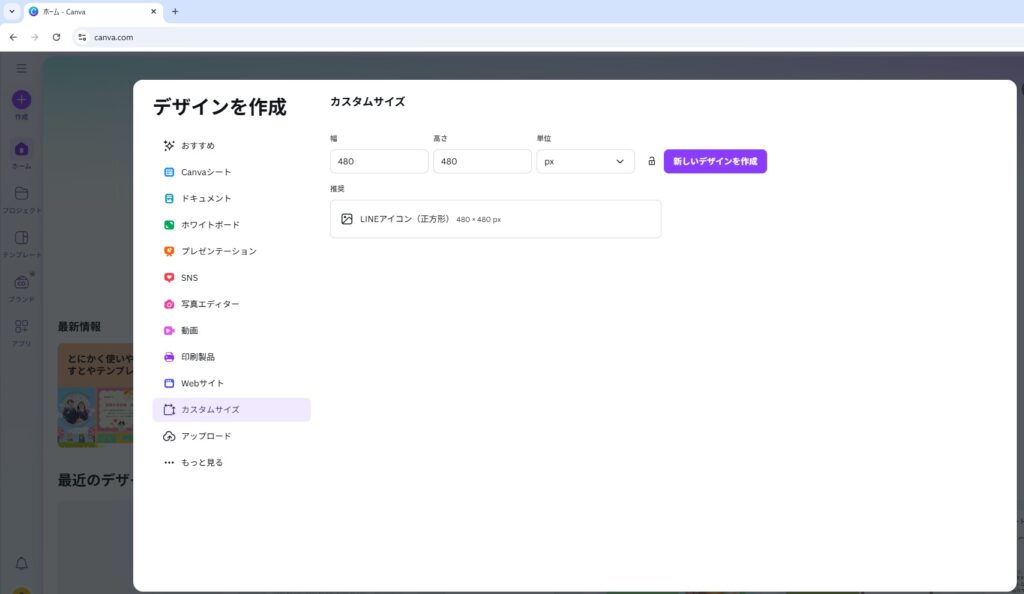The image size is (1024, 594).
Task: Click the 写真エディター camera icon
Action: coord(168,304)
